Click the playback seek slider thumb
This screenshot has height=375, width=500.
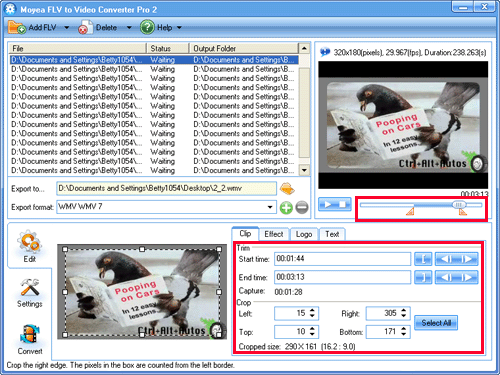(x=459, y=205)
